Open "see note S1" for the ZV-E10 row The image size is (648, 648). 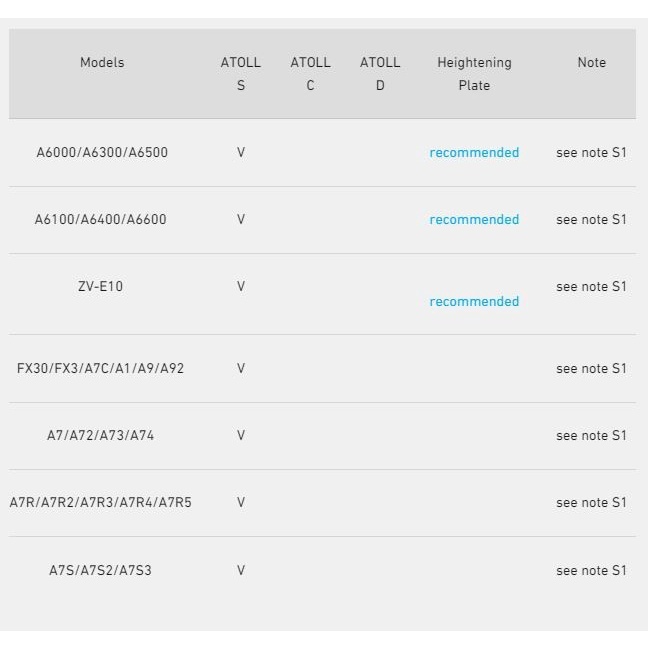(591, 287)
